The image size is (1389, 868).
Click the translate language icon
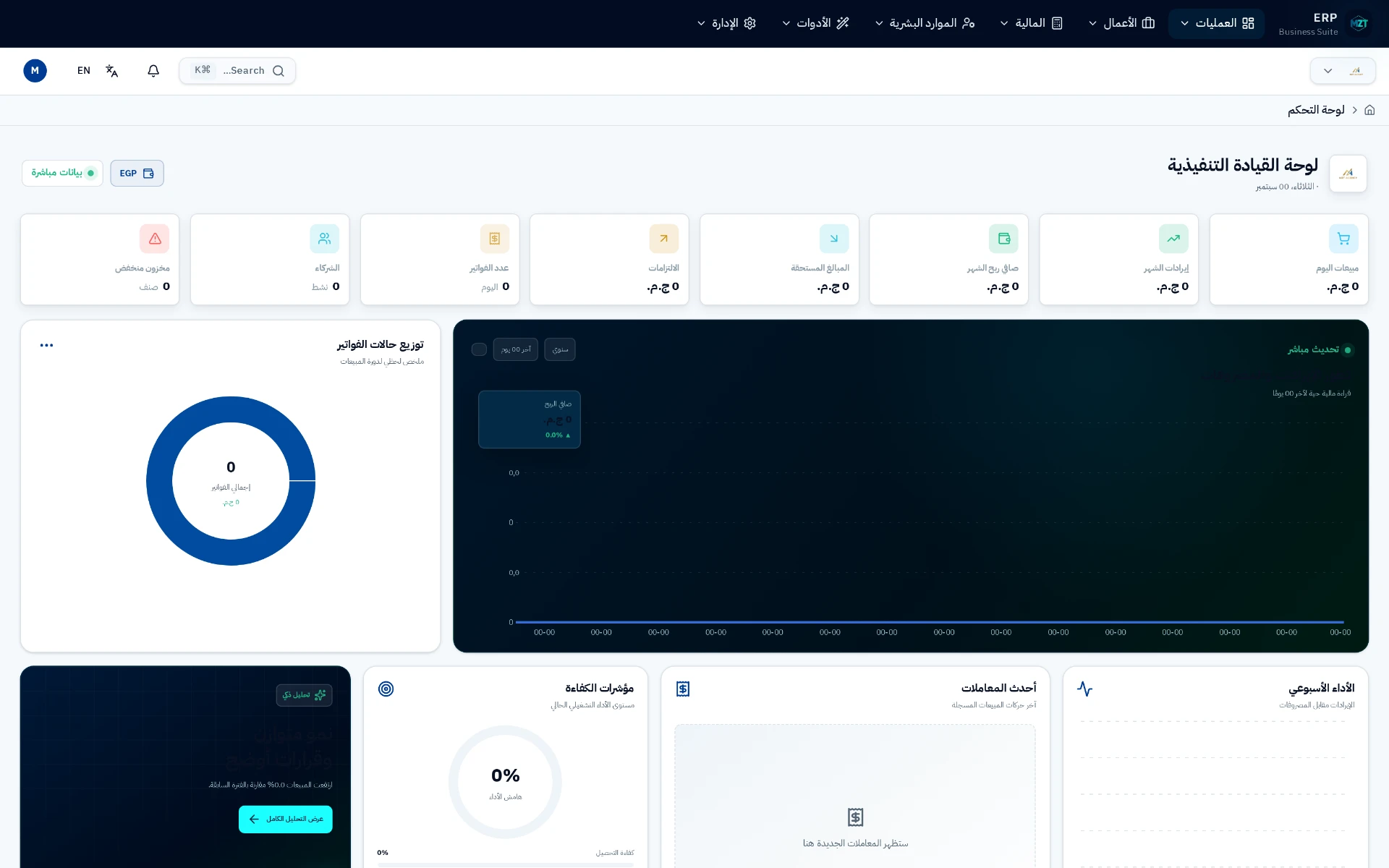(111, 71)
